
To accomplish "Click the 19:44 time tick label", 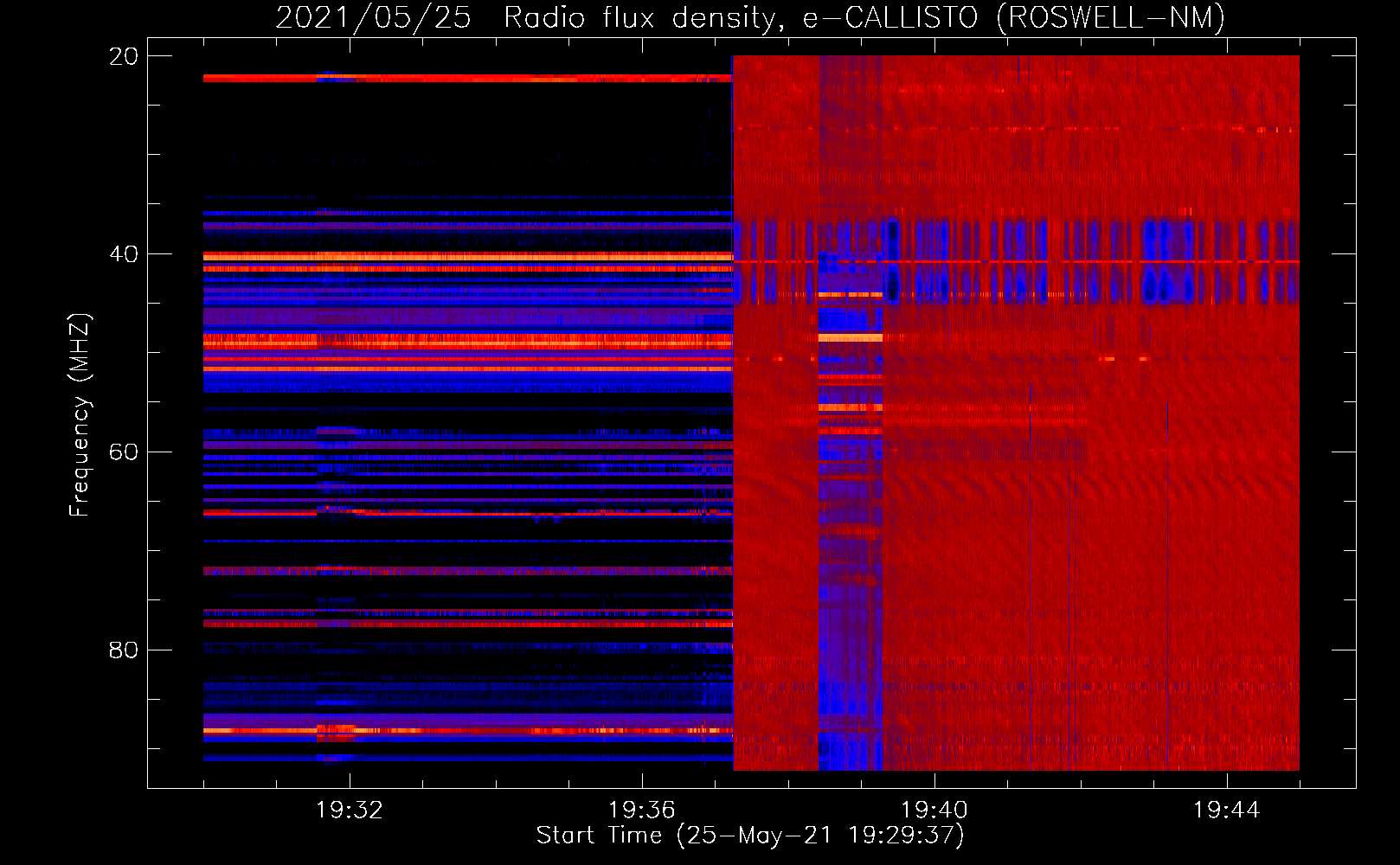I will click(1227, 811).
